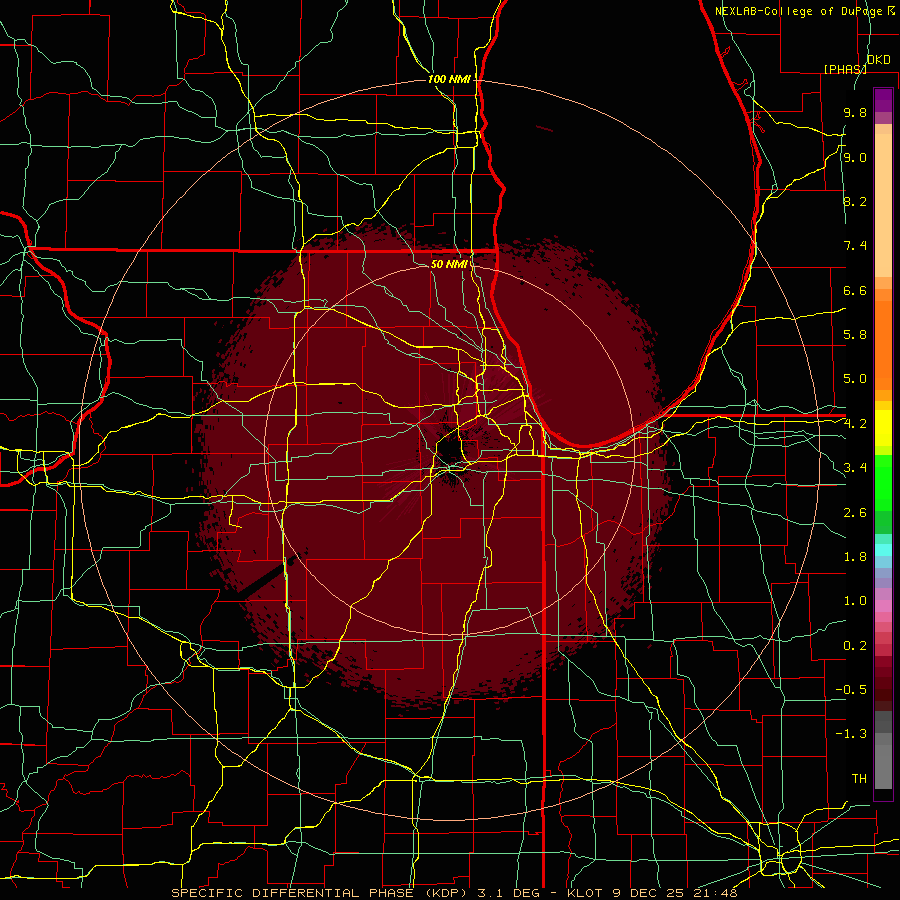Click the radar site at center of map
900x900 pixels.
point(449,451)
